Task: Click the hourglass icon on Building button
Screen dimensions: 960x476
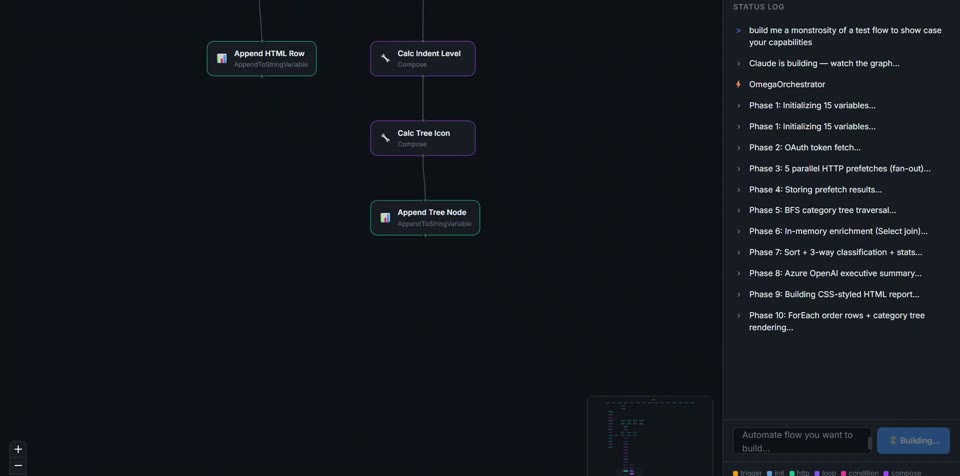Action: pyautogui.click(x=893, y=440)
